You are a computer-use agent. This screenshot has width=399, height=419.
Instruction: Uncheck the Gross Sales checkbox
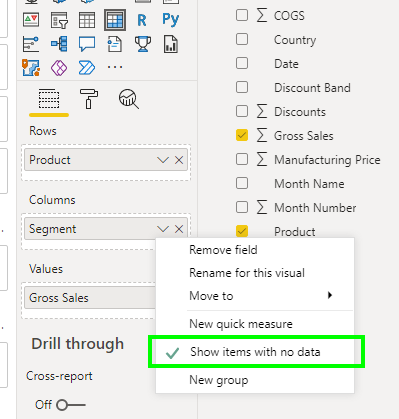pos(242,135)
